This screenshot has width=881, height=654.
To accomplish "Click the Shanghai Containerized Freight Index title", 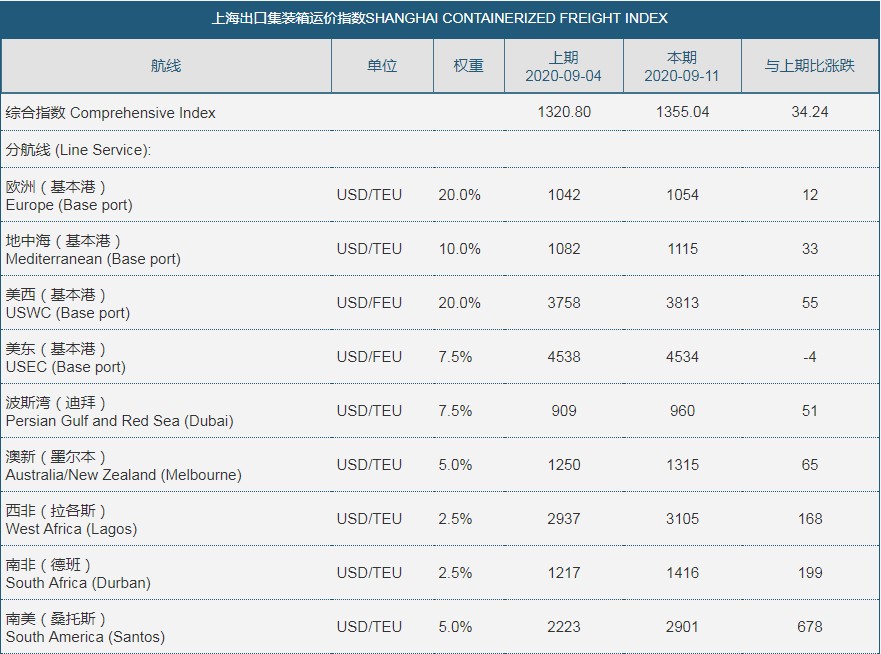I will pyautogui.click(x=440, y=18).
